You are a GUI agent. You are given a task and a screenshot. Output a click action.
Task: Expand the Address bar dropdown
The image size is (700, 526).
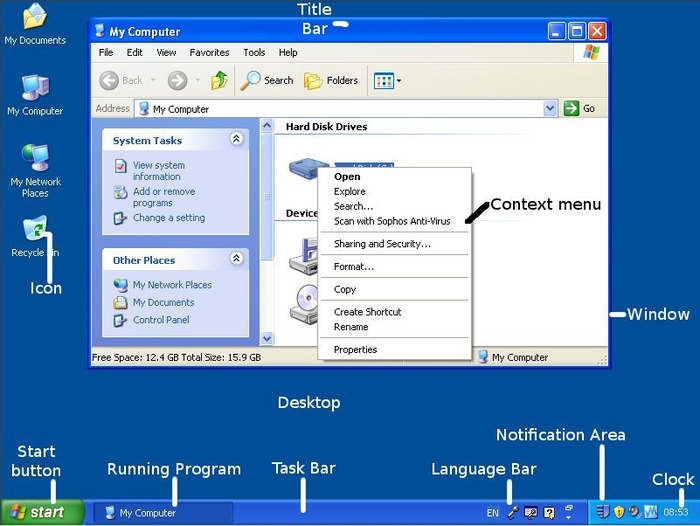pos(550,109)
